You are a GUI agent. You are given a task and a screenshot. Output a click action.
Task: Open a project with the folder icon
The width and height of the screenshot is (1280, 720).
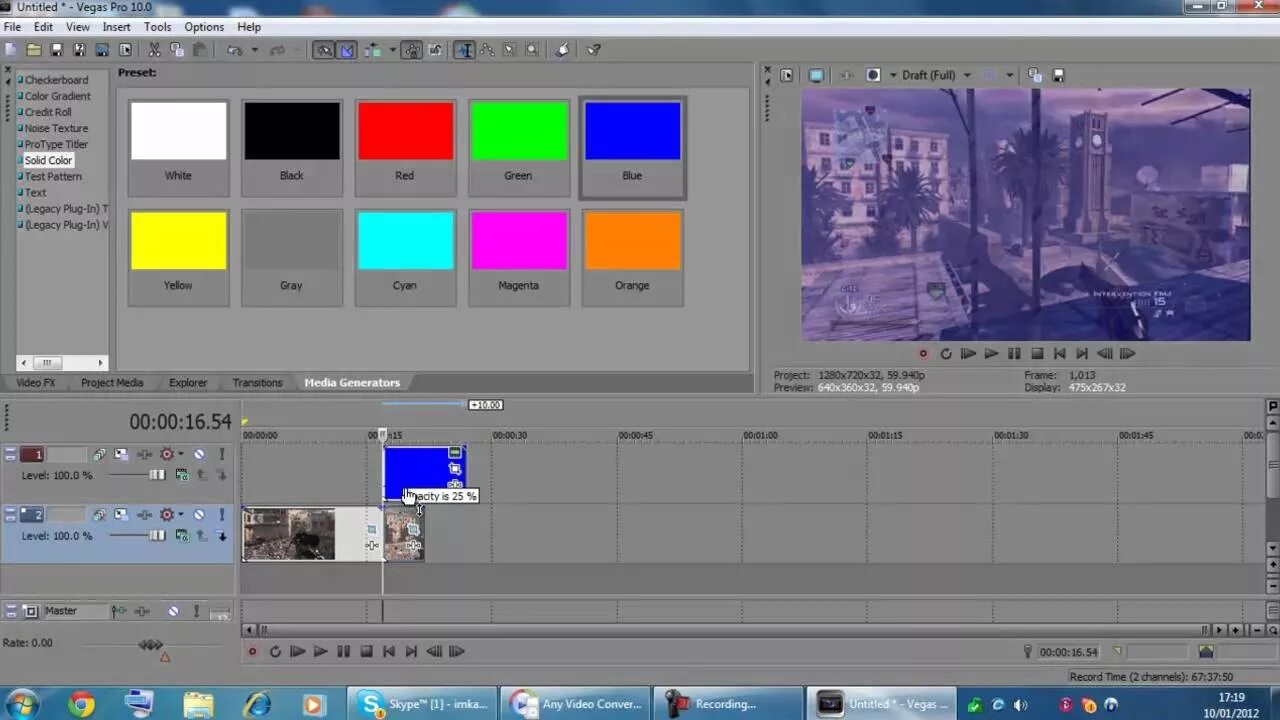coord(33,50)
